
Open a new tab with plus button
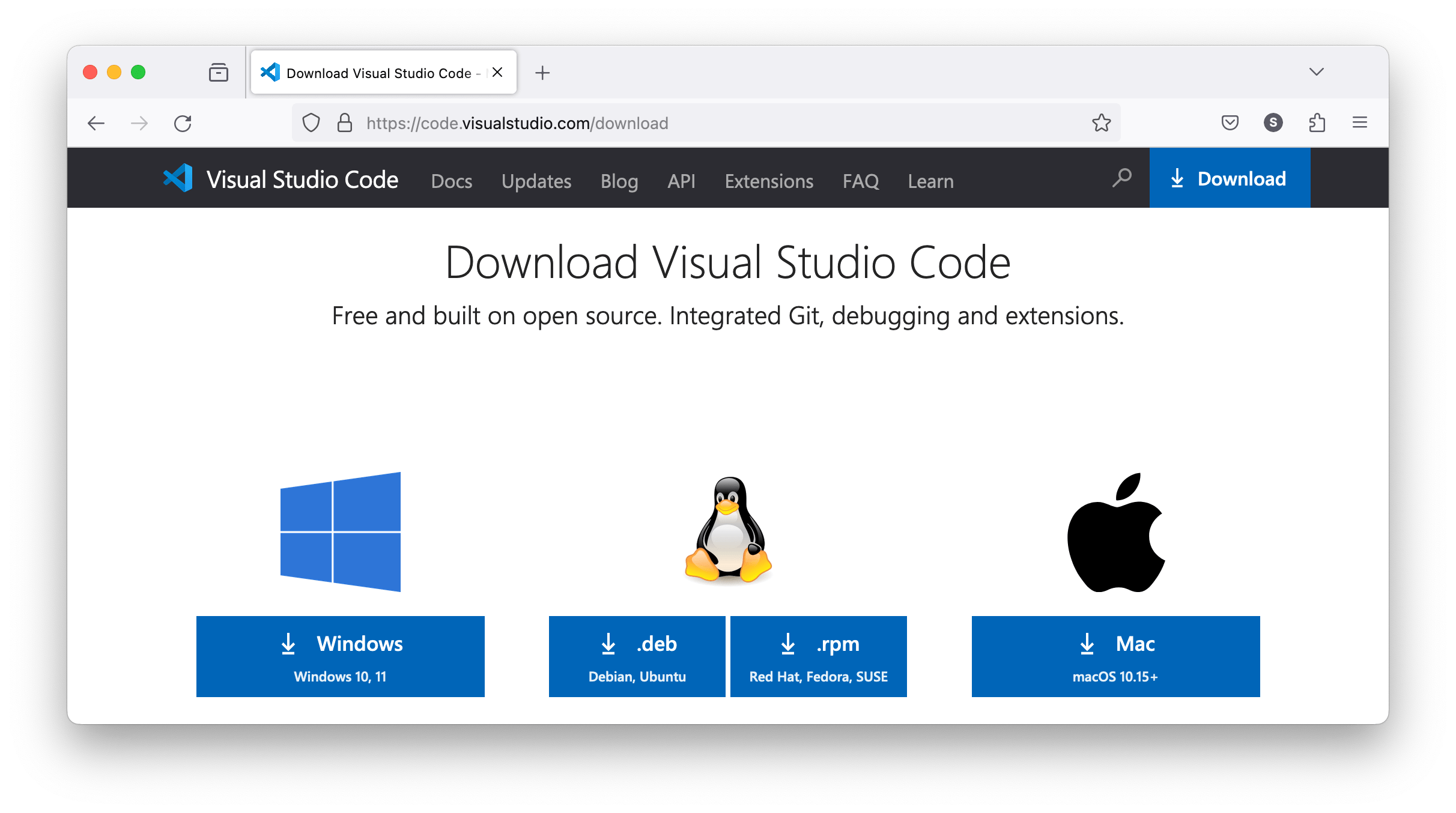pos(542,73)
